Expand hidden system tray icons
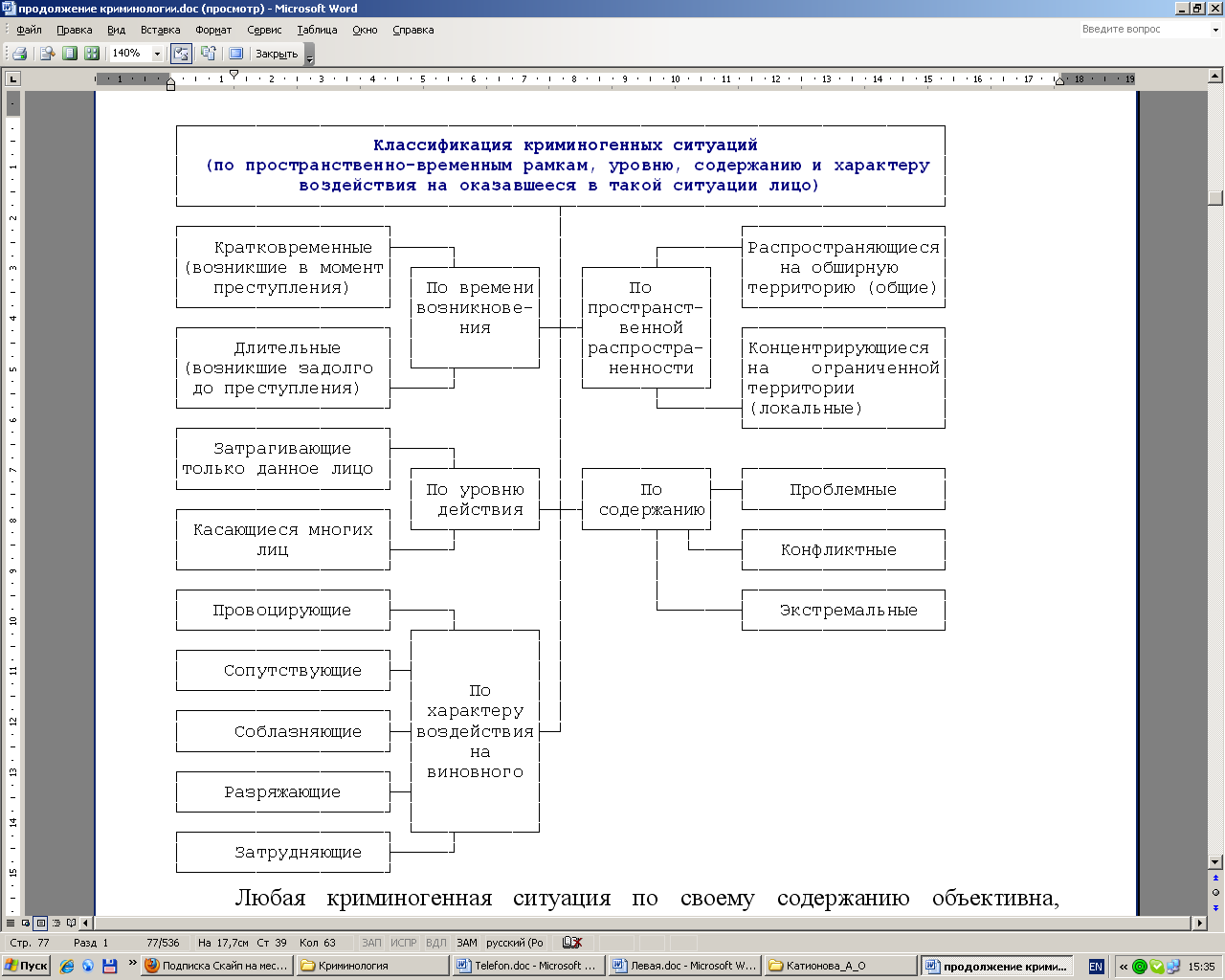1225x980 pixels. [x=1124, y=967]
